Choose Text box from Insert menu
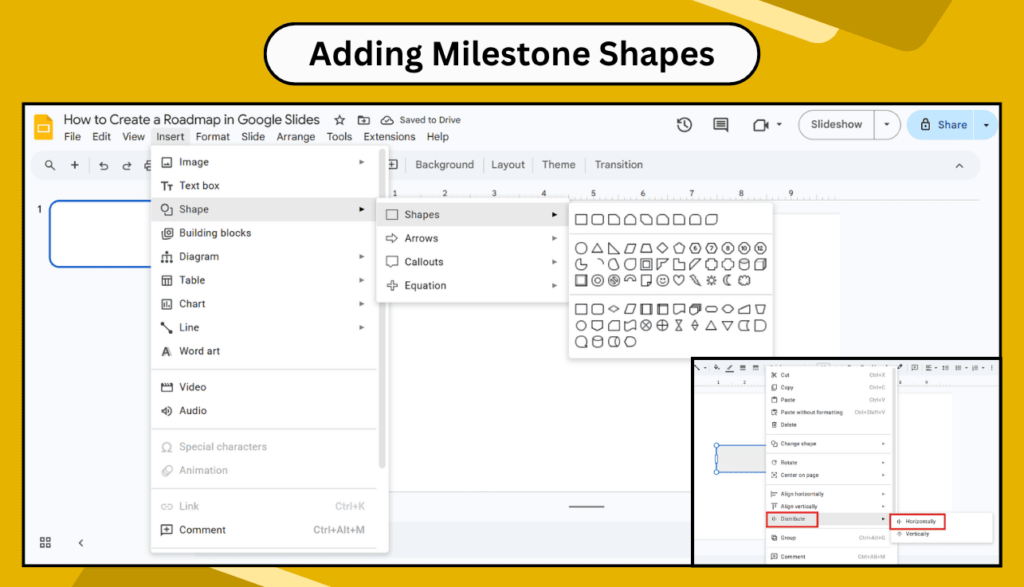The height and width of the screenshot is (587, 1024). tap(264, 185)
